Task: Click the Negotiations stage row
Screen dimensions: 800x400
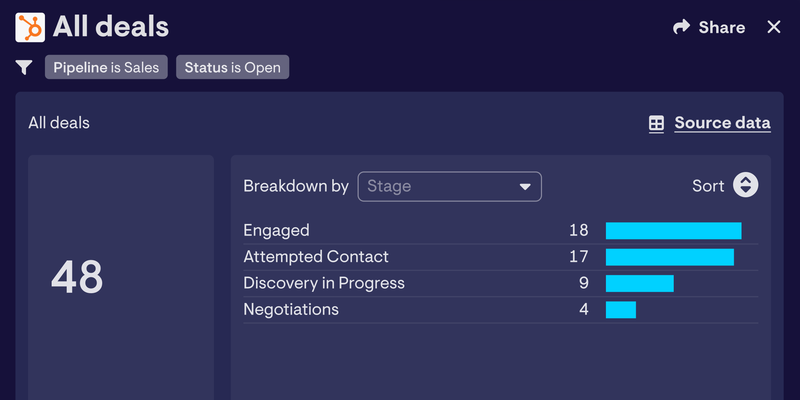Action: coord(501,310)
